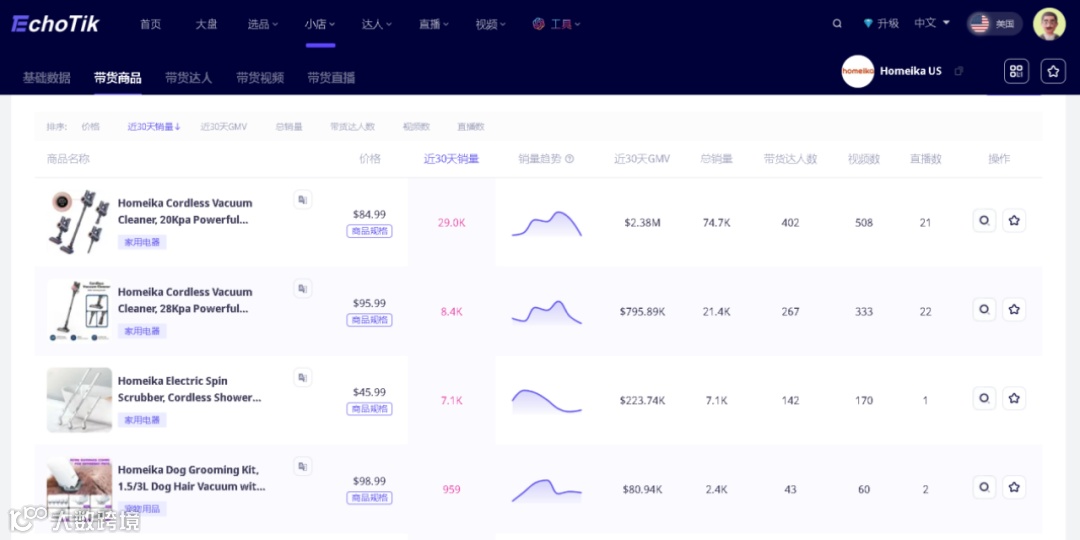Viewport: 1080px width, 540px height.
Task: Expand the 选品 navigation dropdown
Action: tap(262, 24)
